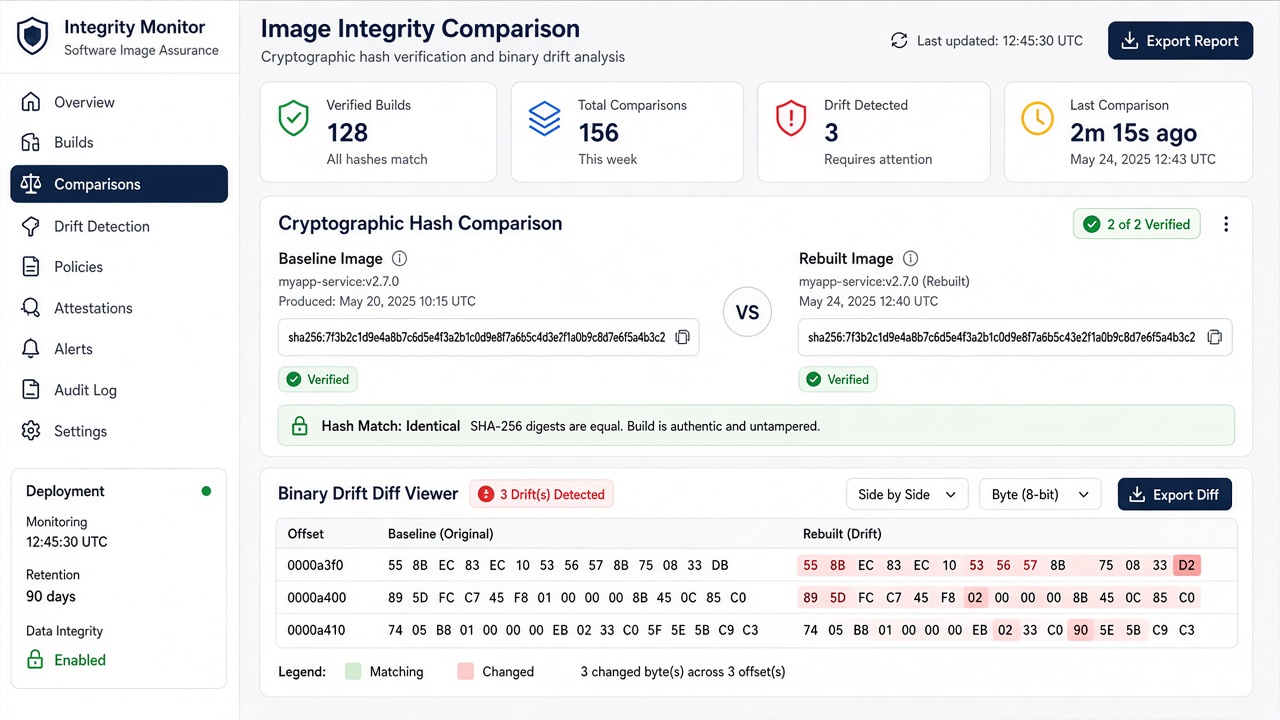Click '3 changed byte(s) across 3 offset(s)' text
The image size is (1280, 720).
pyautogui.click(x=683, y=671)
